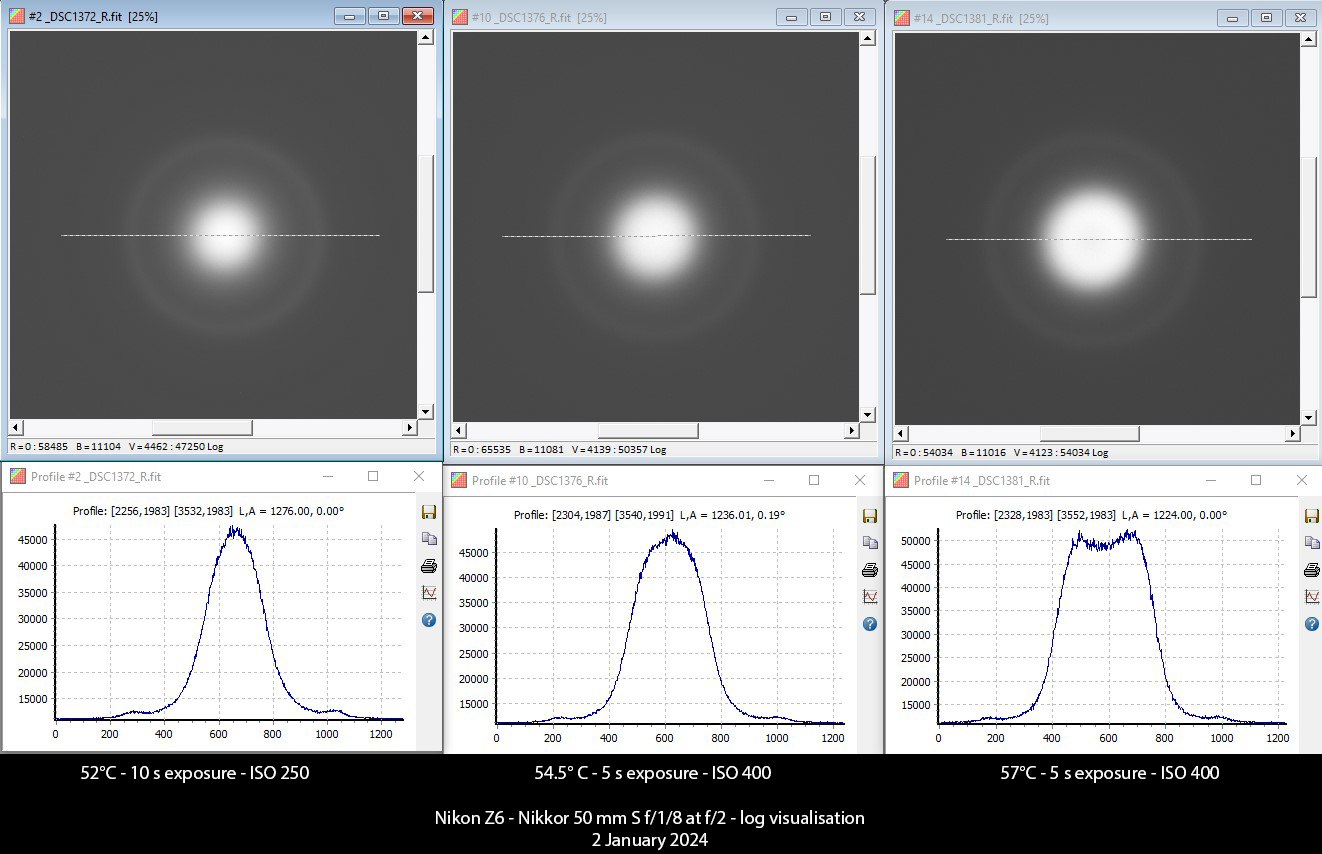Screen dimensions: 1322x854
Task: Minimize the #14 _DSC1381_R.fit image window
Action: tap(1233, 18)
